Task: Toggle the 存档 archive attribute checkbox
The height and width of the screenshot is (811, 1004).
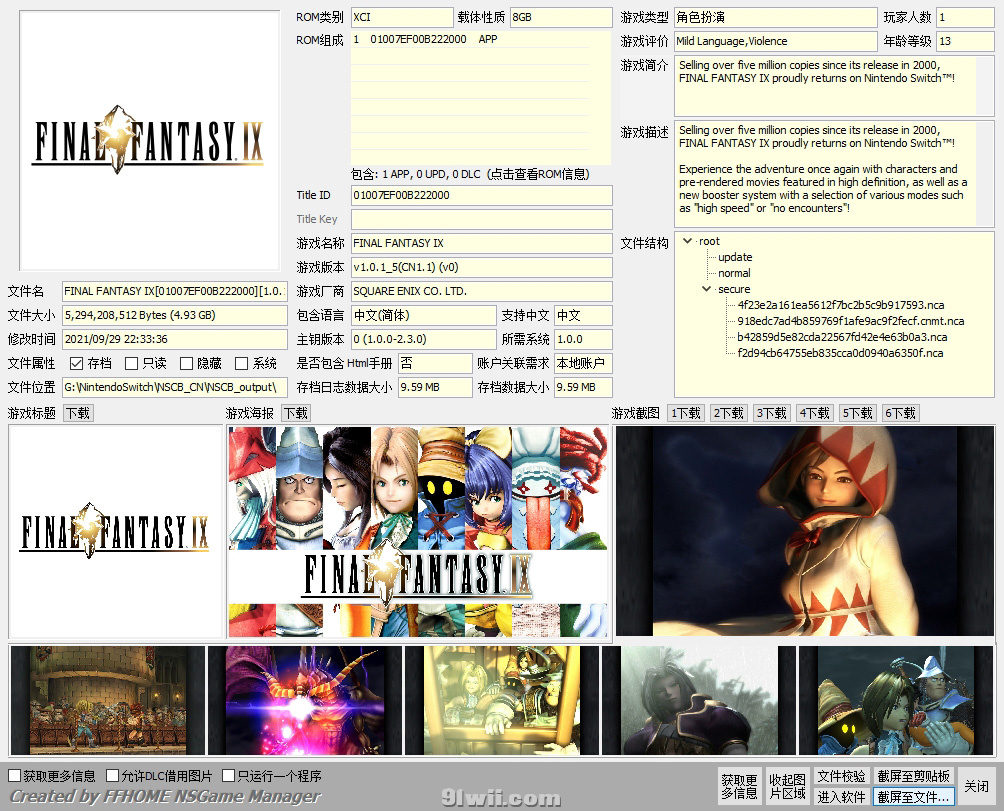Action: click(x=77, y=363)
